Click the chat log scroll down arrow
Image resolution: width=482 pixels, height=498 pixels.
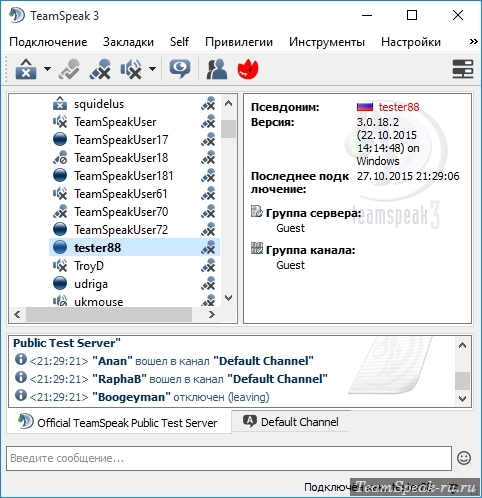[462, 398]
